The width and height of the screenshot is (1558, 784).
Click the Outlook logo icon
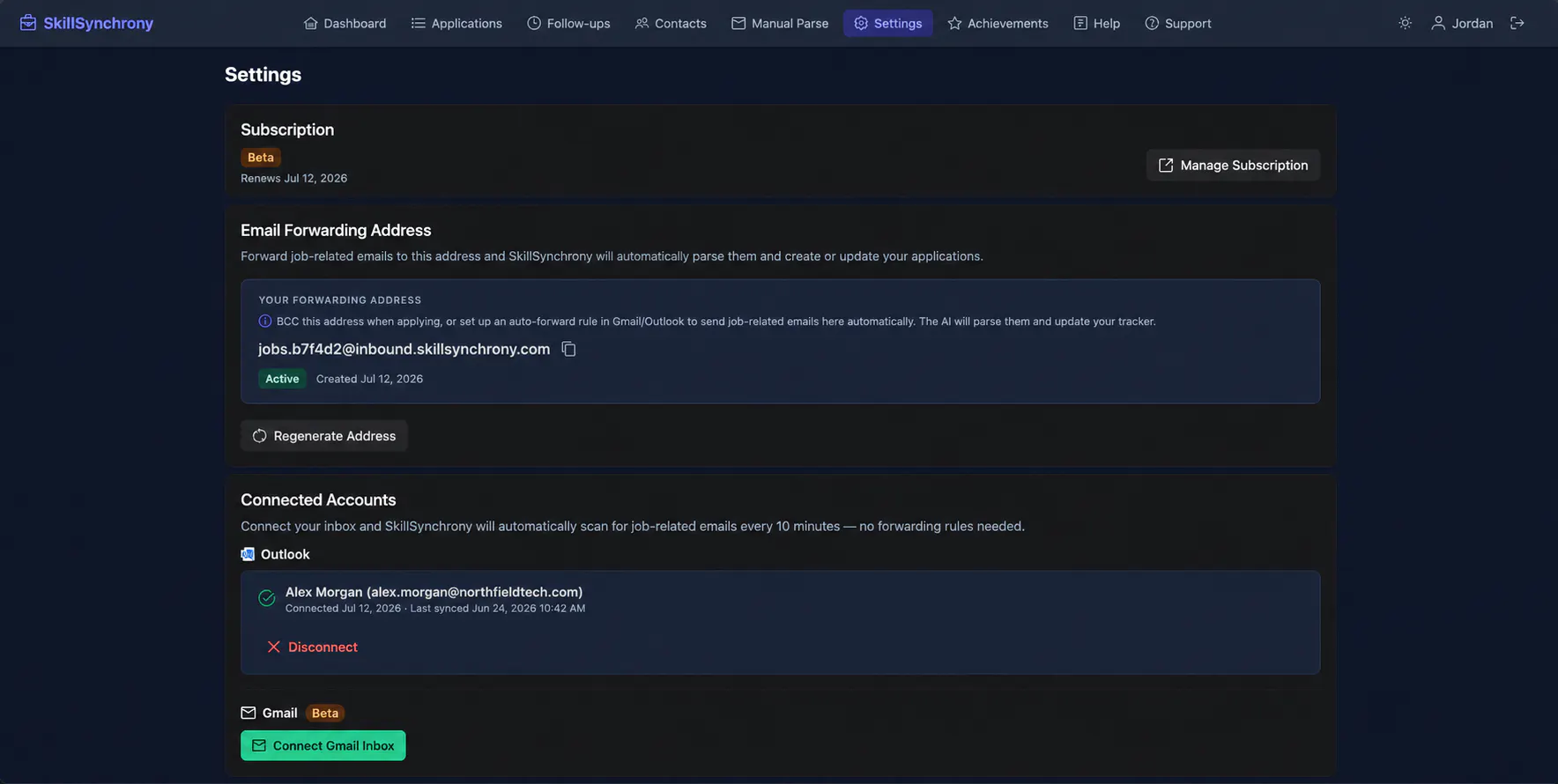248,554
